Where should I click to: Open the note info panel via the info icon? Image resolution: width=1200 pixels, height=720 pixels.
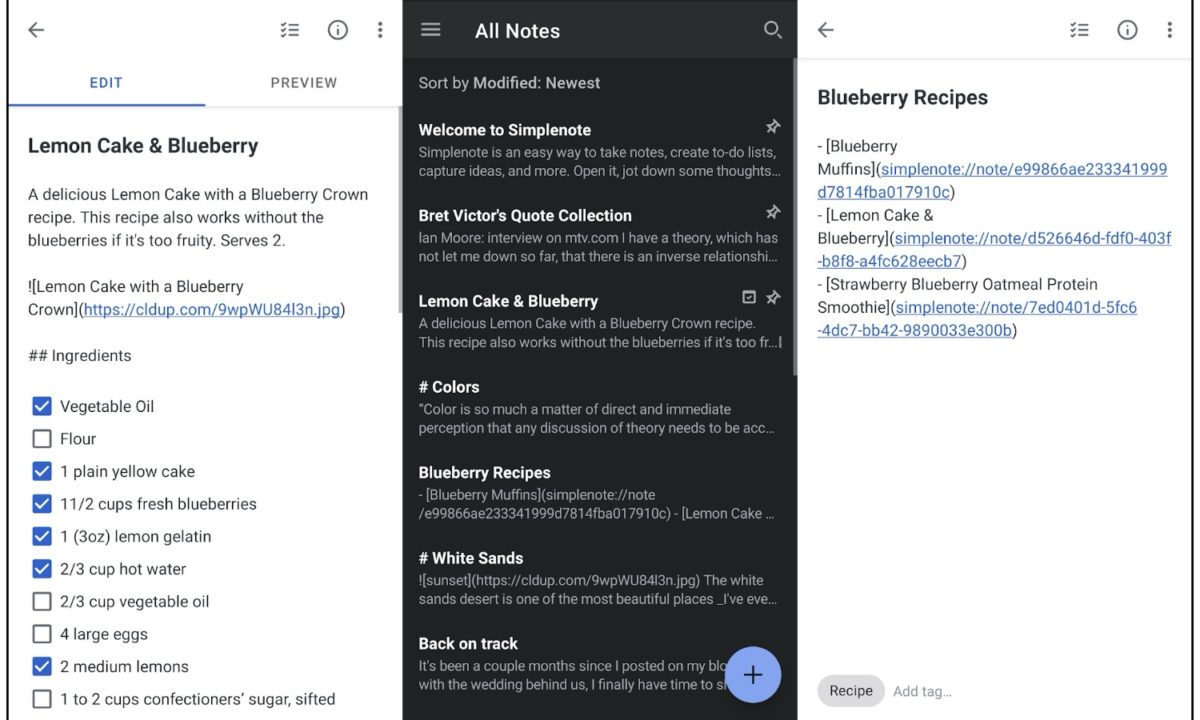(x=338, y=30)
